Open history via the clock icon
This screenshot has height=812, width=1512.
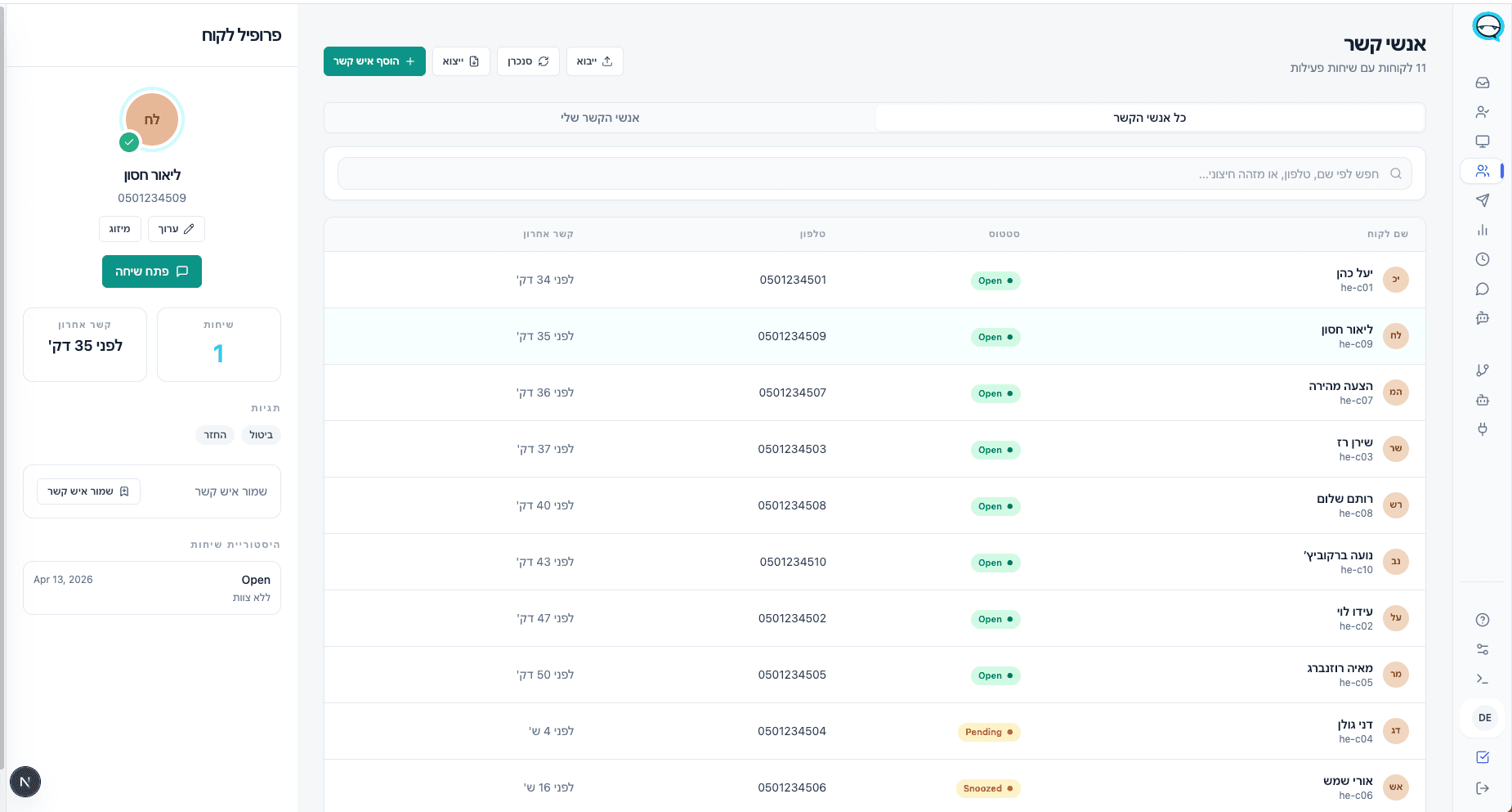tap(1483, 259)
